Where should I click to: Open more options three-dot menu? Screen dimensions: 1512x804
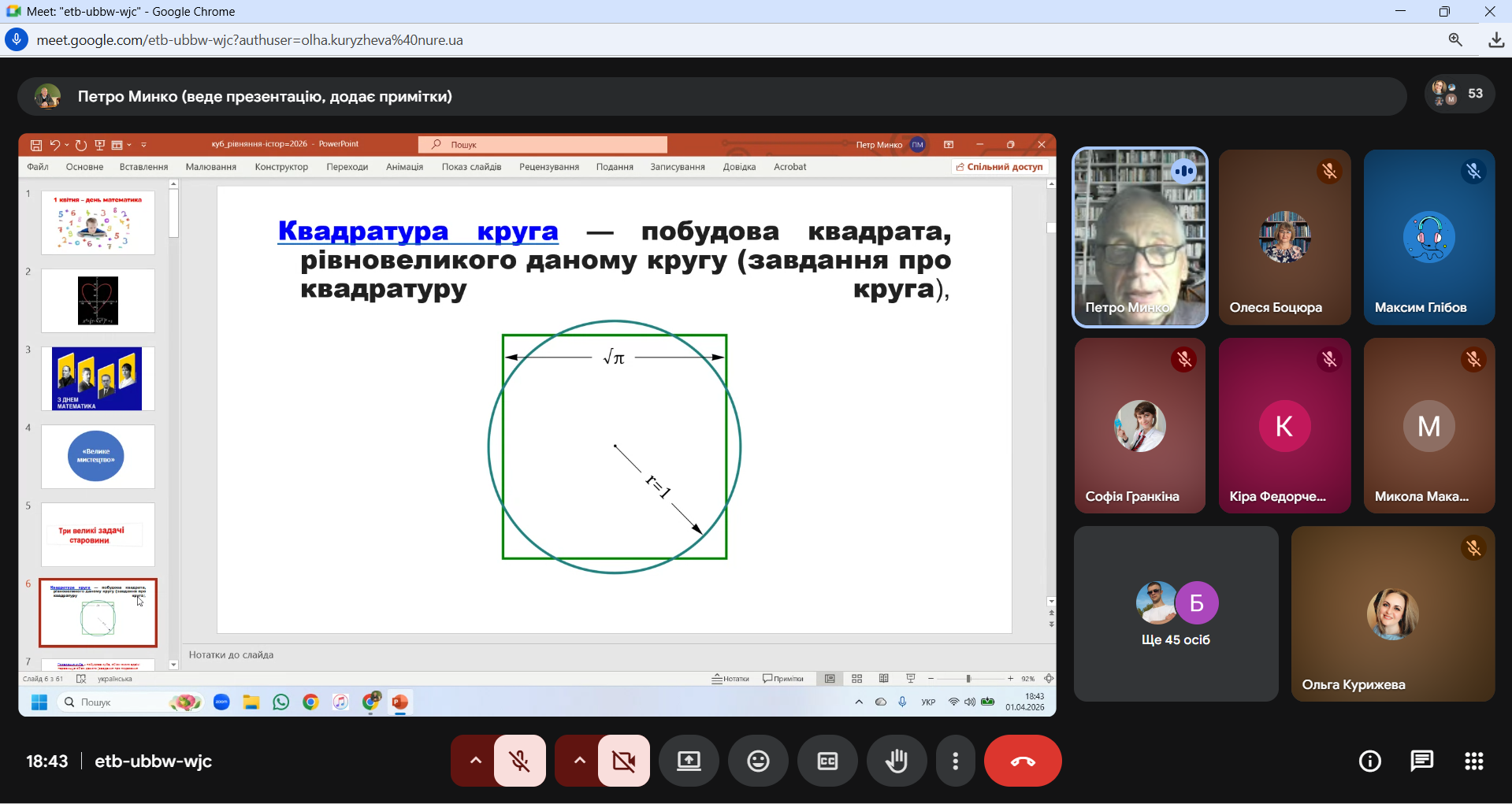click(x=955, y=761)
